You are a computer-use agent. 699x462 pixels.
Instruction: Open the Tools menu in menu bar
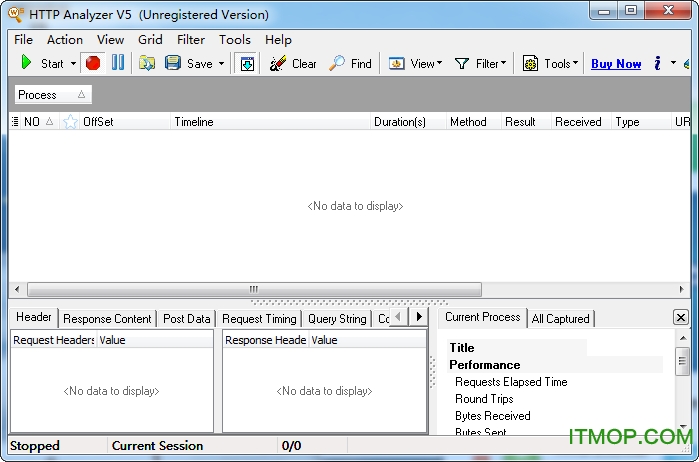(x=234, y=40)
